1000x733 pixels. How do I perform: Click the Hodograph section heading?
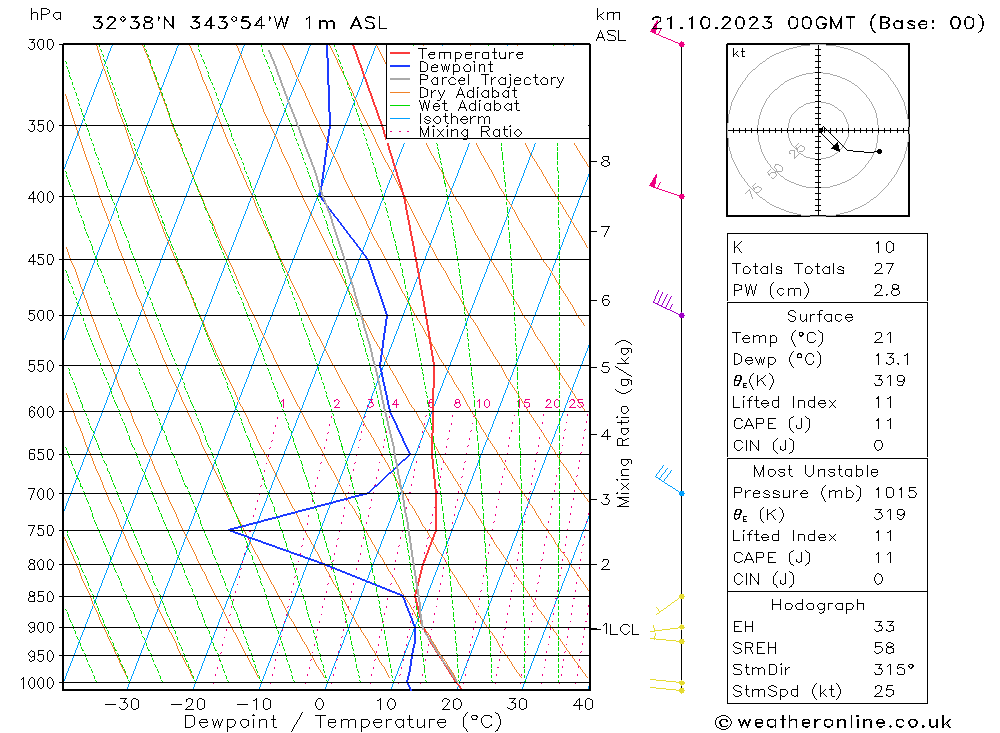818,605
